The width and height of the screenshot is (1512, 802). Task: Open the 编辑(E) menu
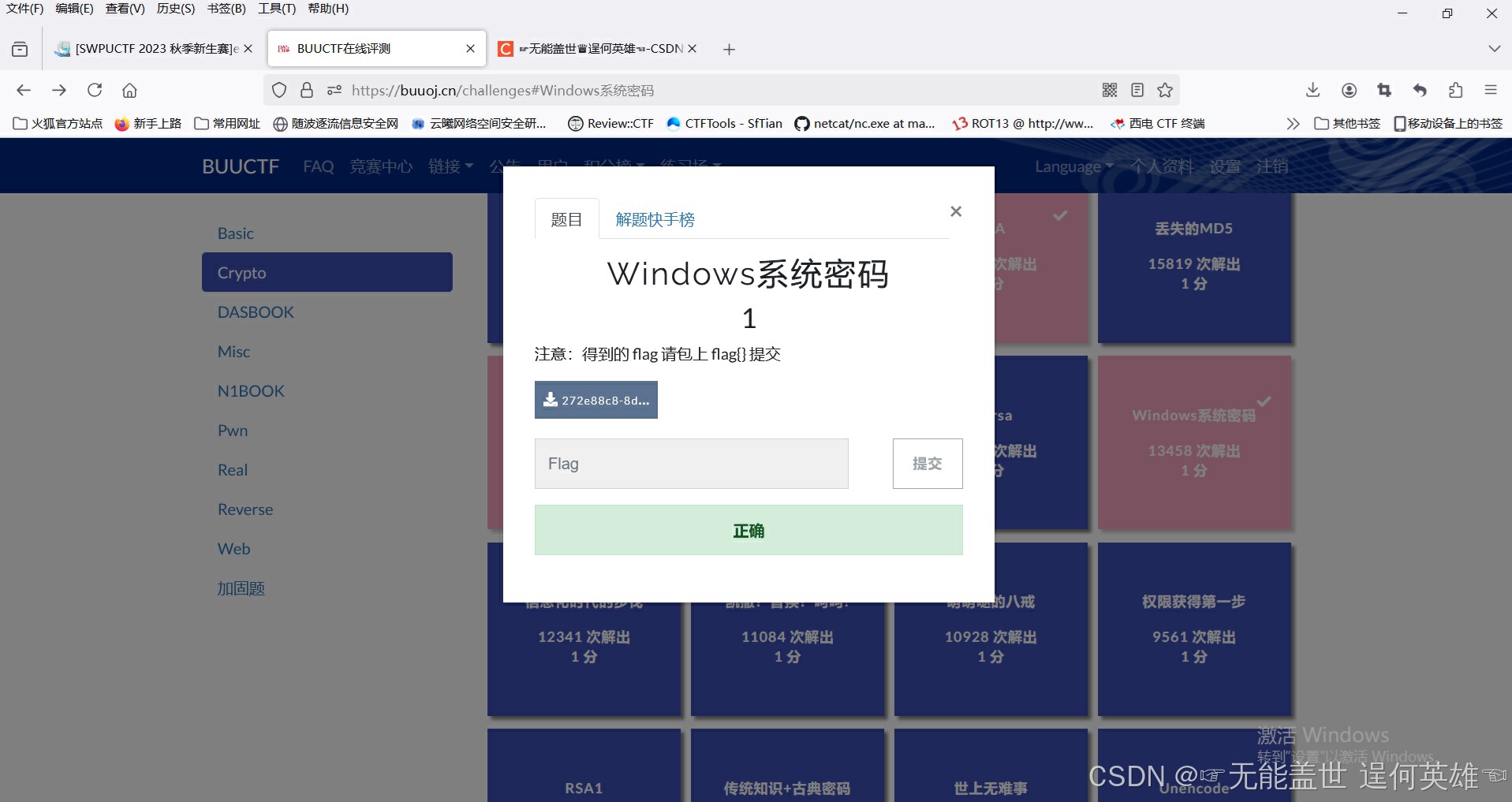pos(74,9)
